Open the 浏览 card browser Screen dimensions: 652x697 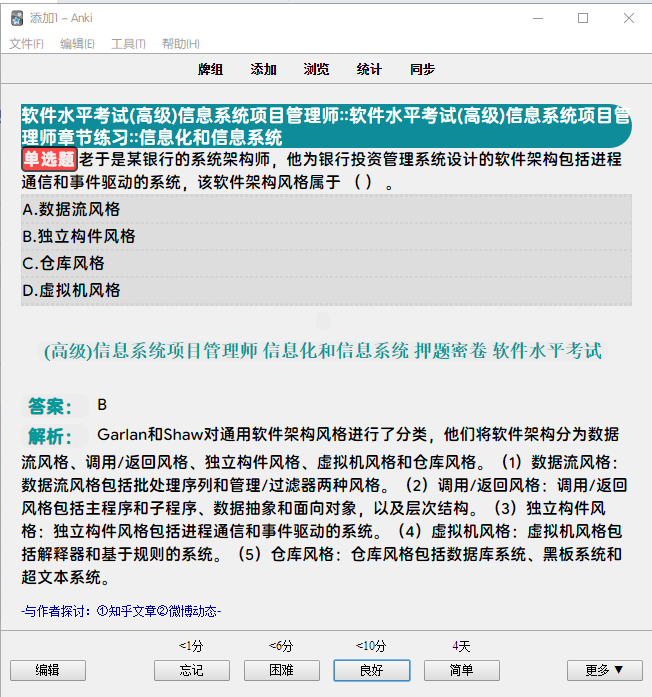(316, 69)
